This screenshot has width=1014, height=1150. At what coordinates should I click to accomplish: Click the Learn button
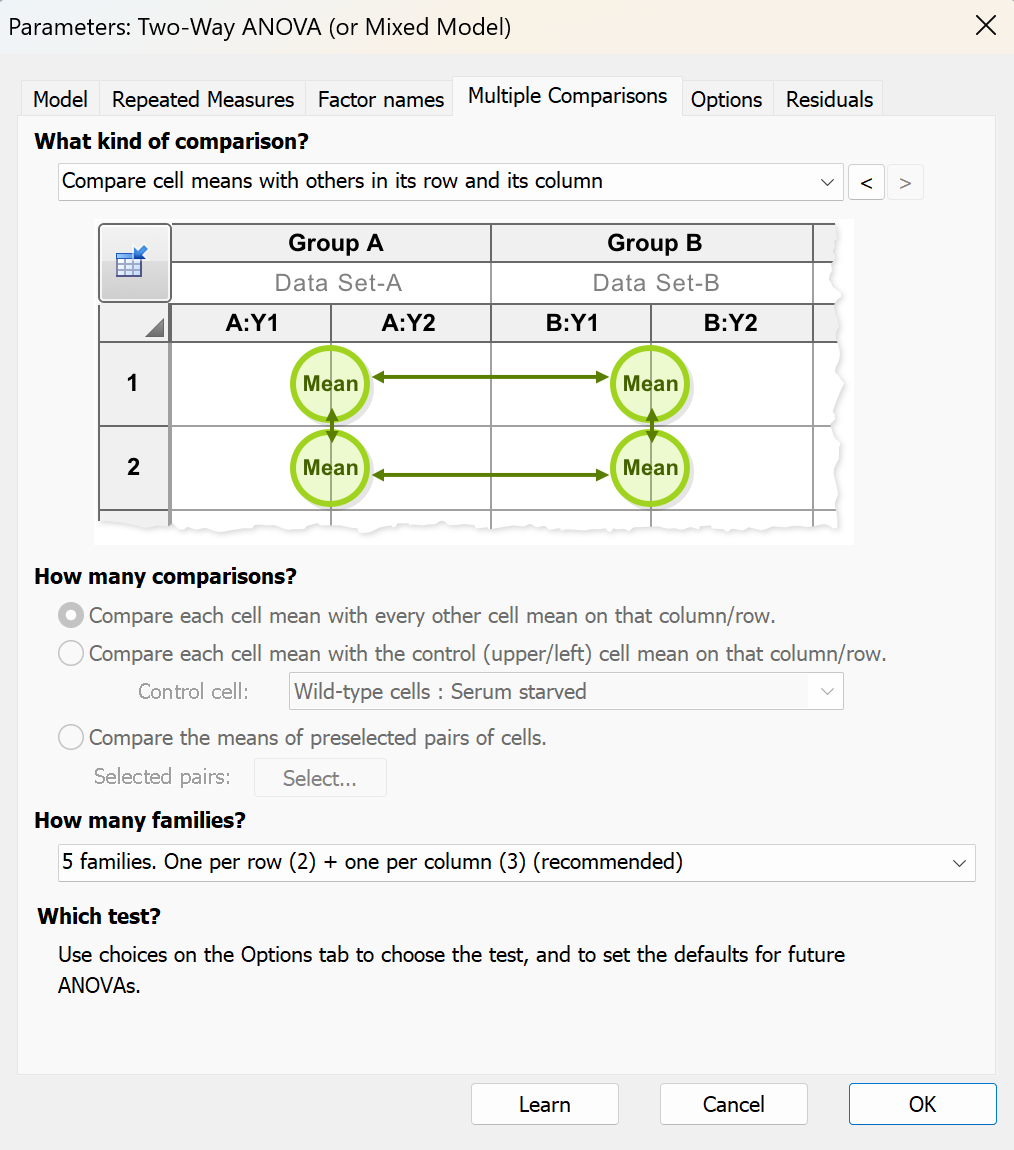coord(544,1104)
